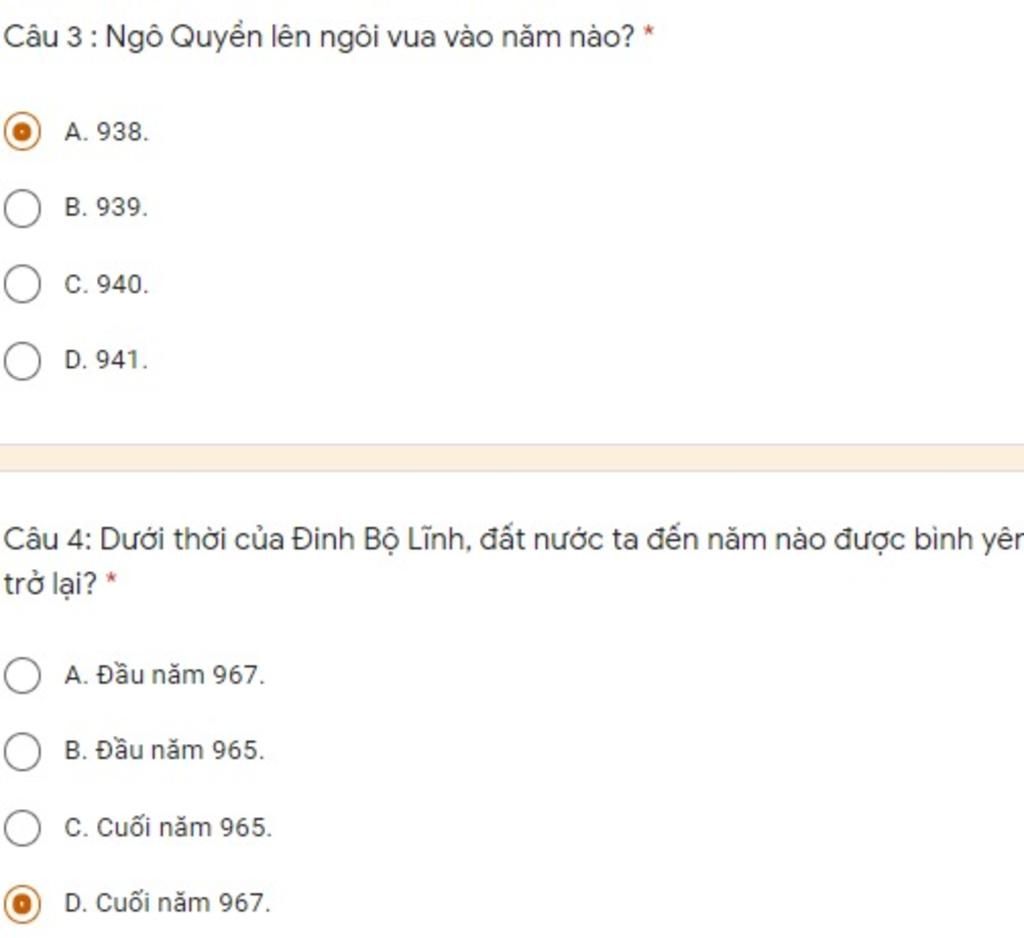Click the beige divider between questions
Image resolution: width=1024 pixels, height=938 pixels.
(512, 457)
